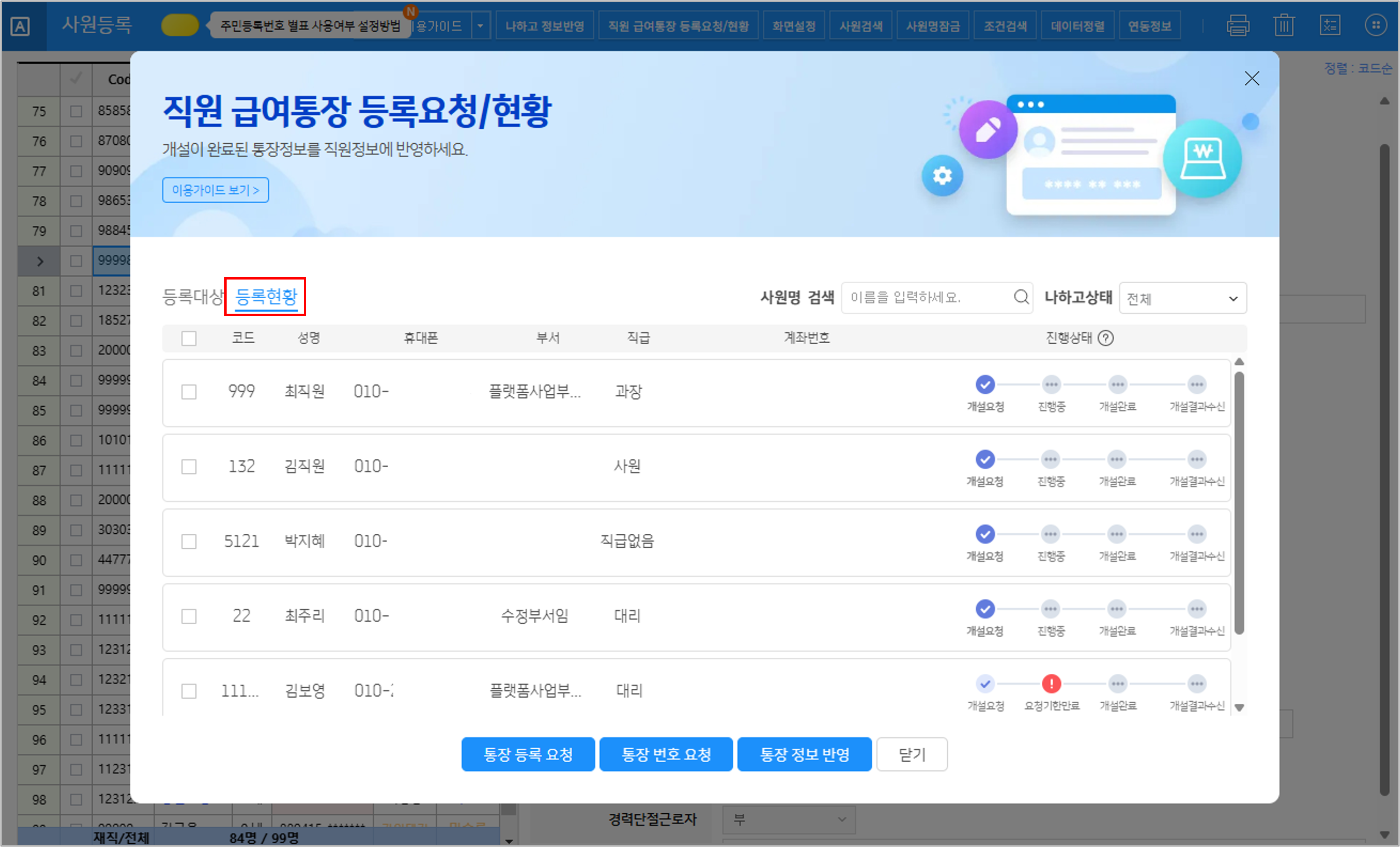
Task: Click 개설완료 step icon for 김직원
Action: coord(1116,459)
